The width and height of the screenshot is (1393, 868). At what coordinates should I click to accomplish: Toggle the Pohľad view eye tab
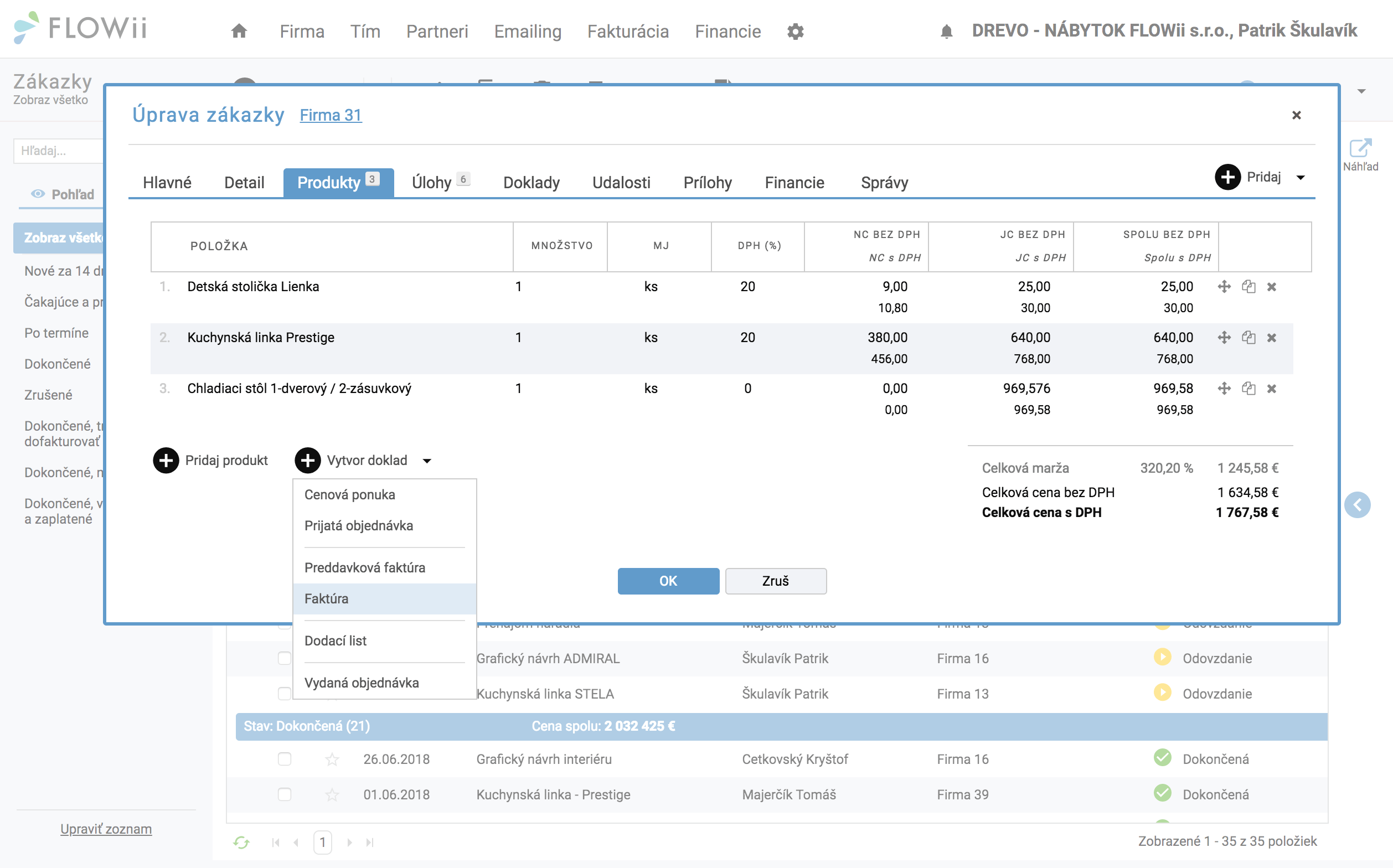click(62, 195)
